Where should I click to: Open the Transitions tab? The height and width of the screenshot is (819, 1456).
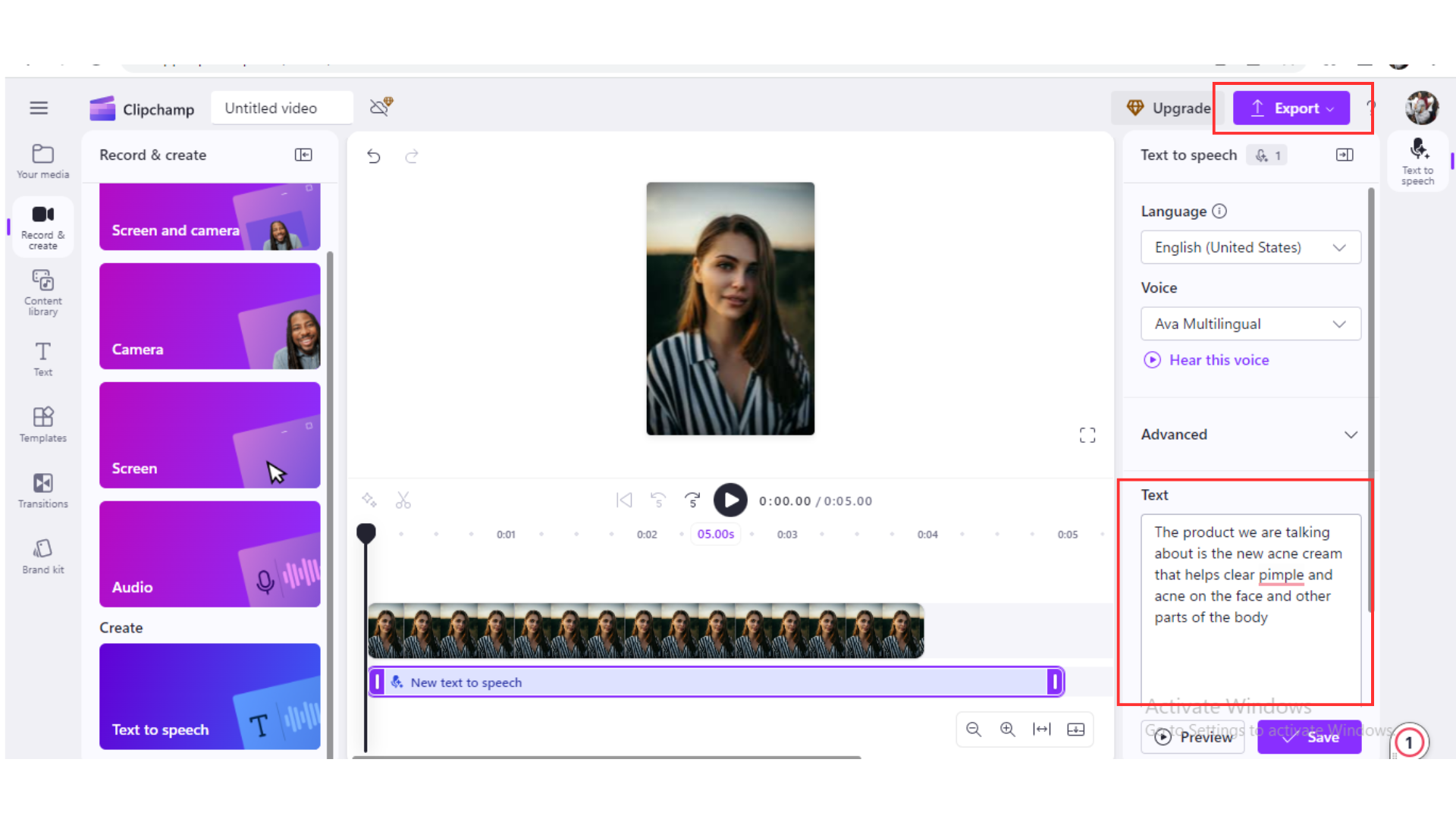(x=43, y=491)
